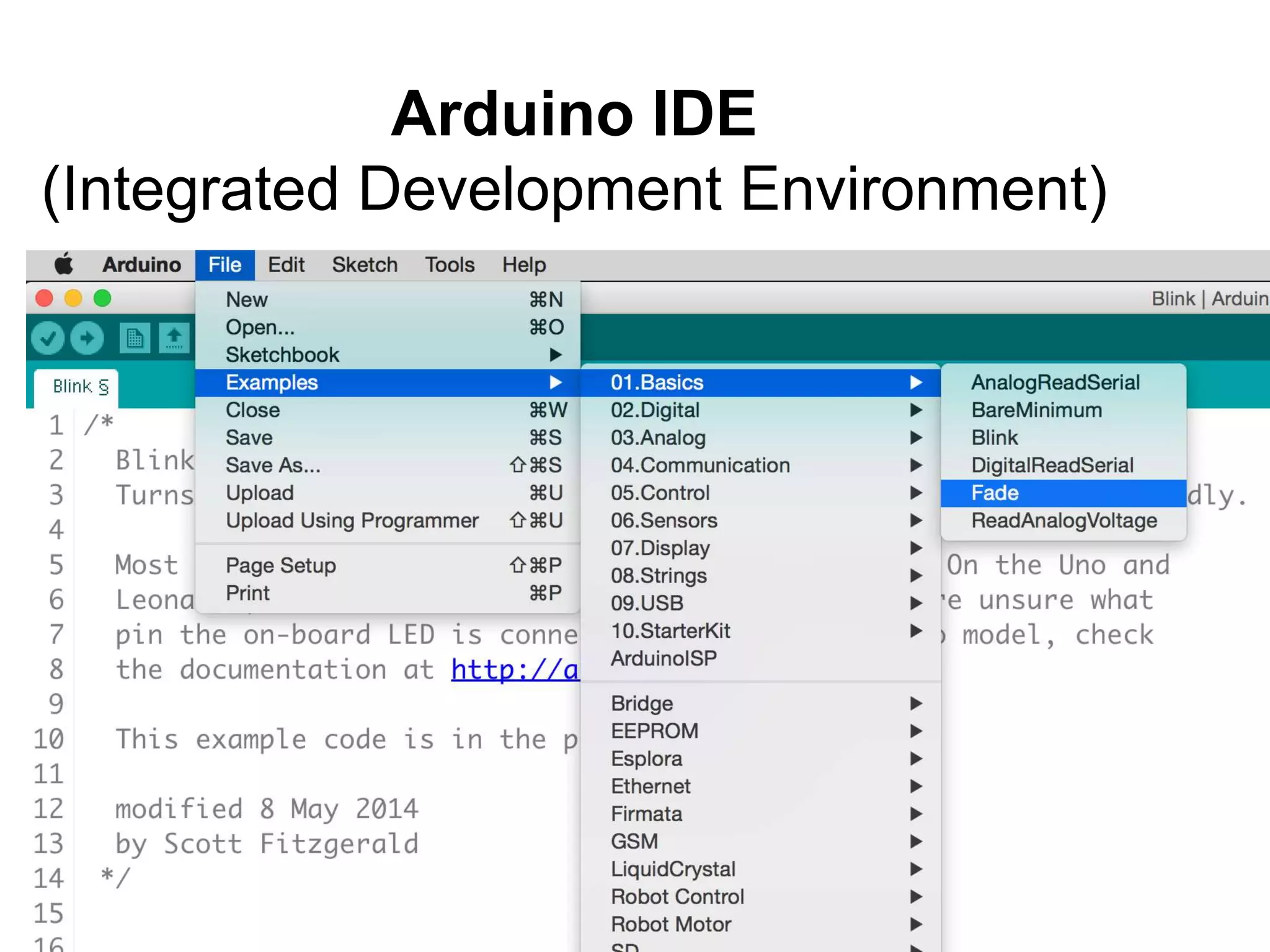Image resolution: width=1270 pixels, height=952 pixels.
Task: Click the New sketch document icon
Action: click(x=135, y=338)
